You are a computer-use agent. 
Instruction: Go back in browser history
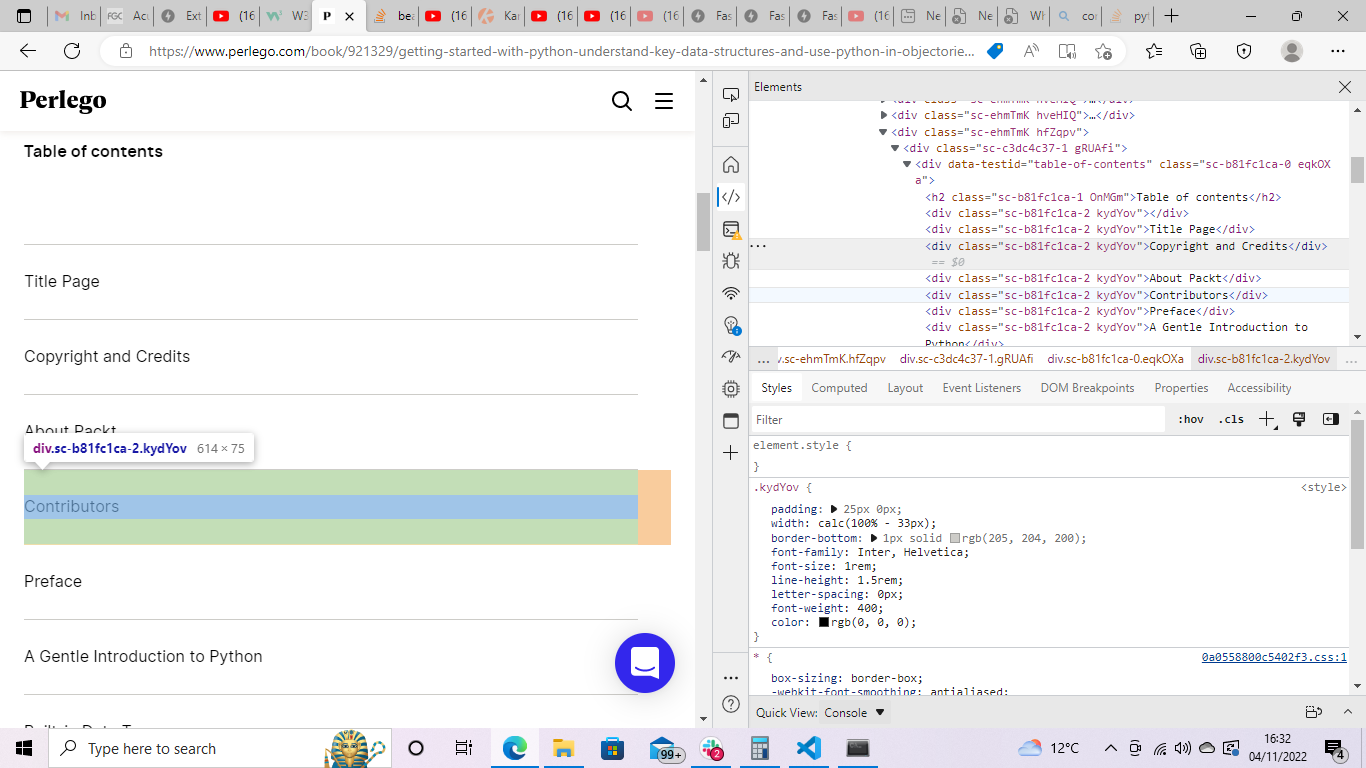click(x=28, y=51)
